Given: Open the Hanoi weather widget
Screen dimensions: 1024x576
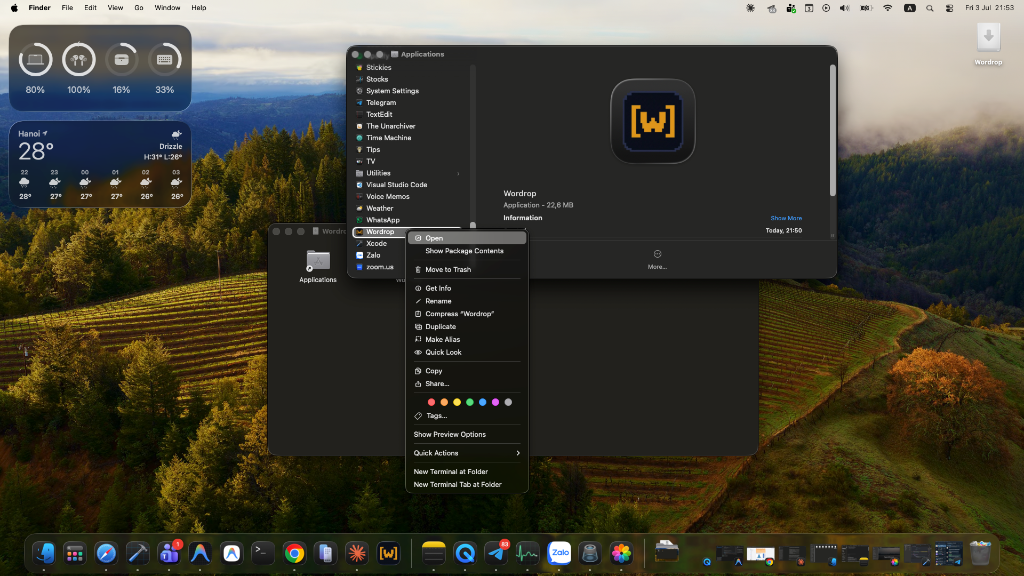Looking at the screenshot, I should click(100, 165).
